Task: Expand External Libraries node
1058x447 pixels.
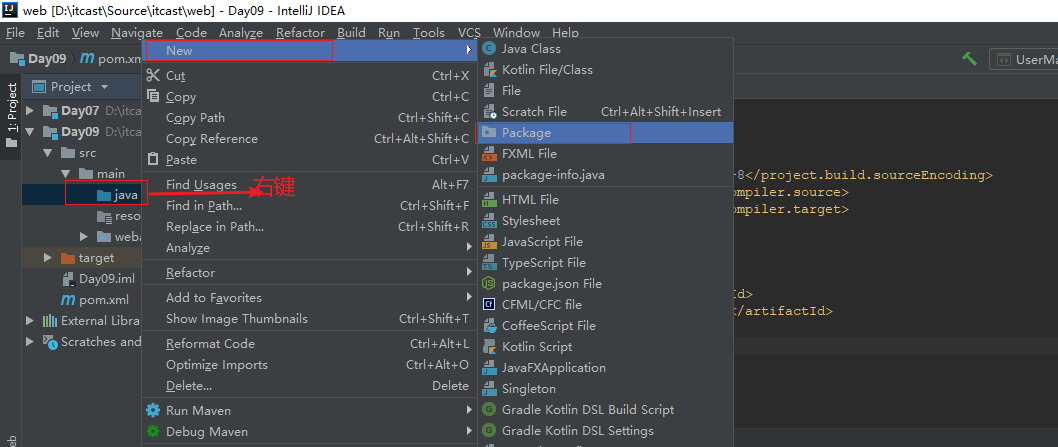Action: coord(30,321)
